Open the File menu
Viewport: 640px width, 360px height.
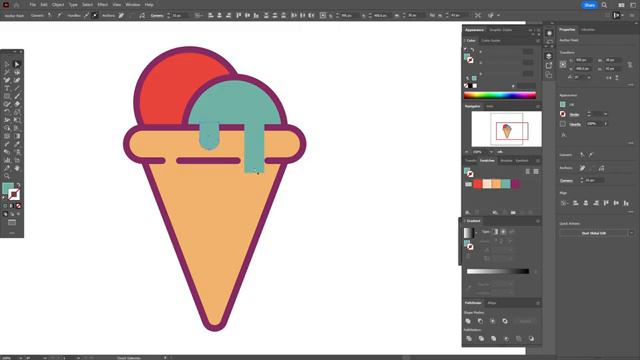click(32, 4)
